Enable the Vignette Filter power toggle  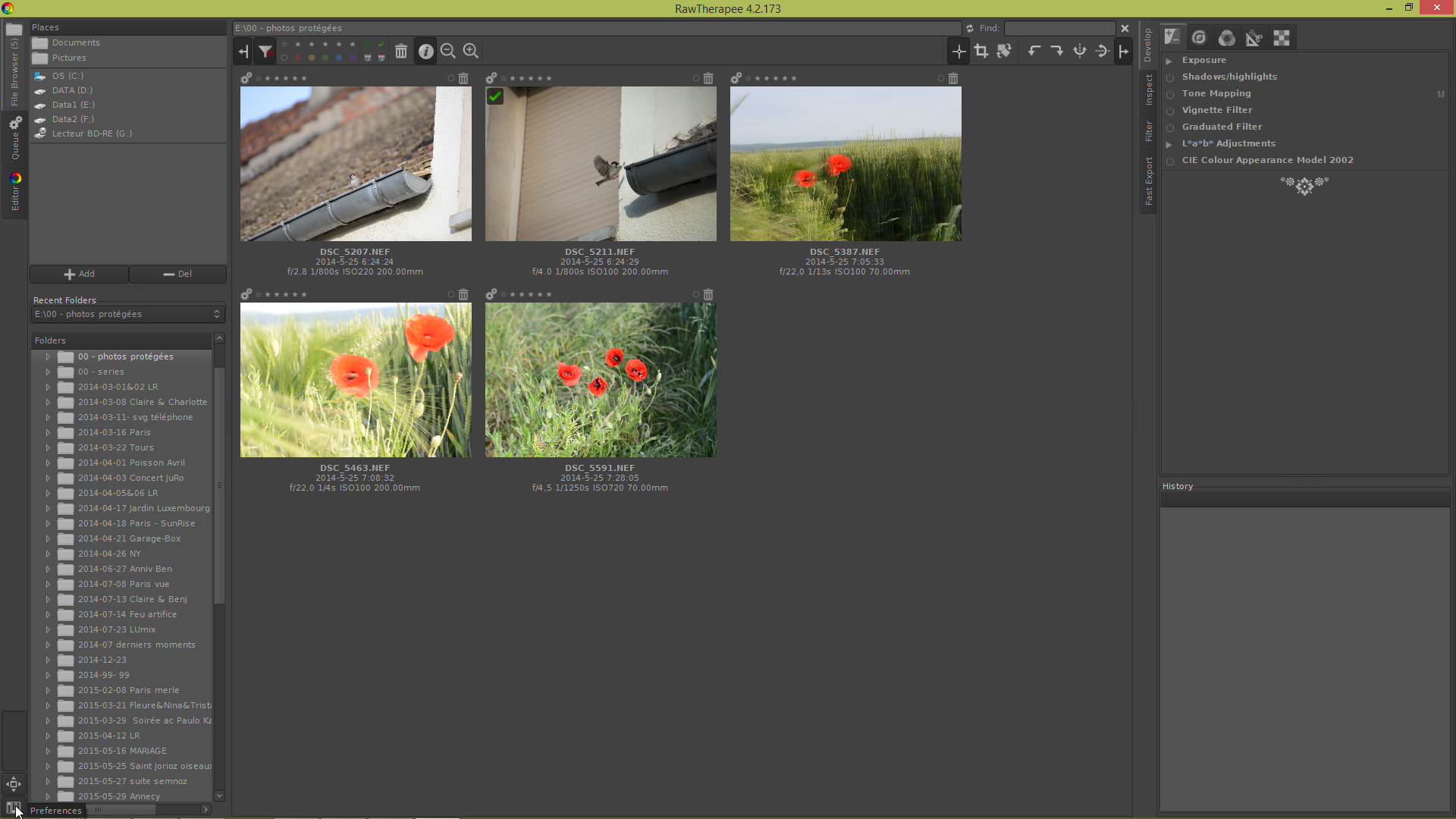(1170, 111)
